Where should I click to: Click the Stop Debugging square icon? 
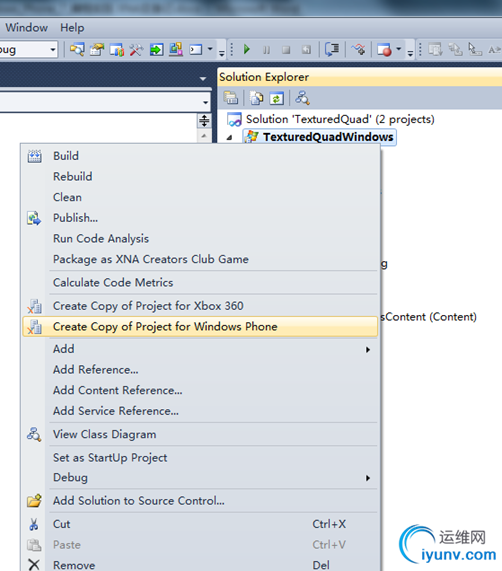tap(286, 50)
